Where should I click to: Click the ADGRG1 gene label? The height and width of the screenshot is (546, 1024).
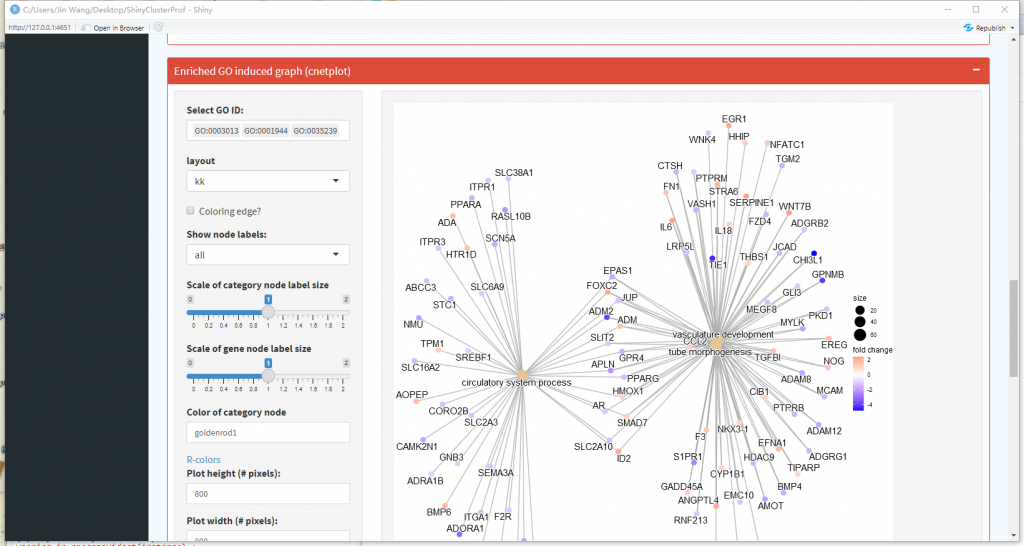tap(828, 457)
